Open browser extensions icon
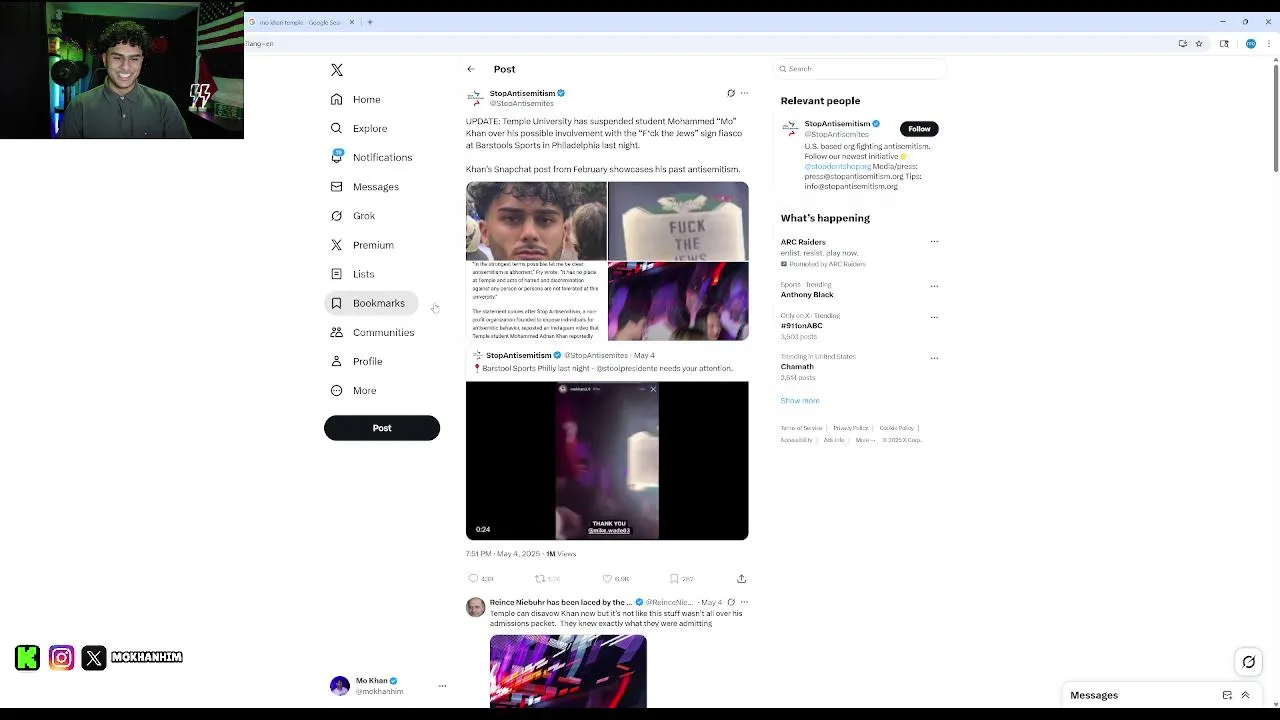Image resolution: width=1280 pixels, height=720 pixels. pyautogui.click(x=1224, y=44)
